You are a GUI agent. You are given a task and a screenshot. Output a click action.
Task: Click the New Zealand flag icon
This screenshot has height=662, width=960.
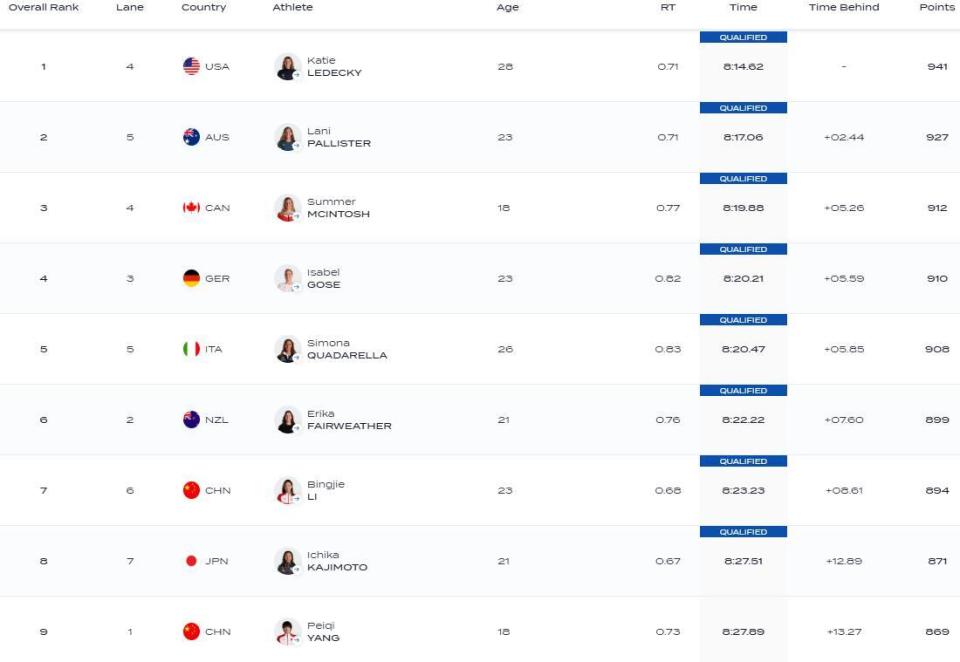tap(191, 419)
